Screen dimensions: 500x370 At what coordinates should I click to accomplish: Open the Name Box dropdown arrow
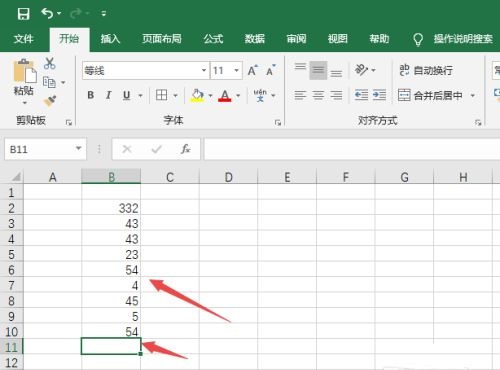[79, 148]
